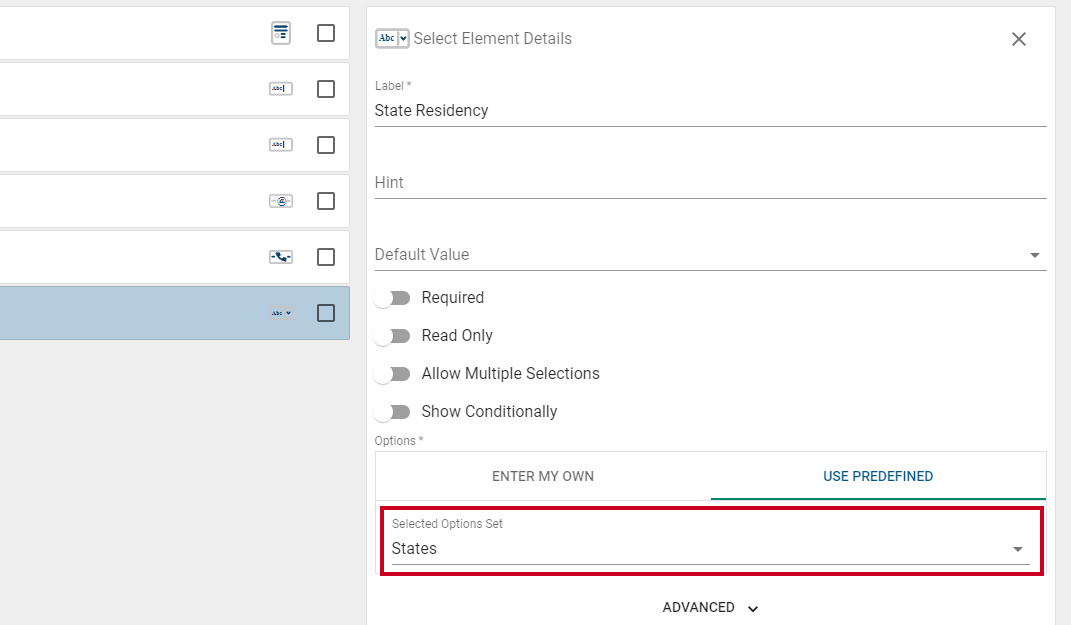Tick the checkbox in the phone element row
Screen dimensions: 1071x625
pyautogui.click(x=326, y=257)
